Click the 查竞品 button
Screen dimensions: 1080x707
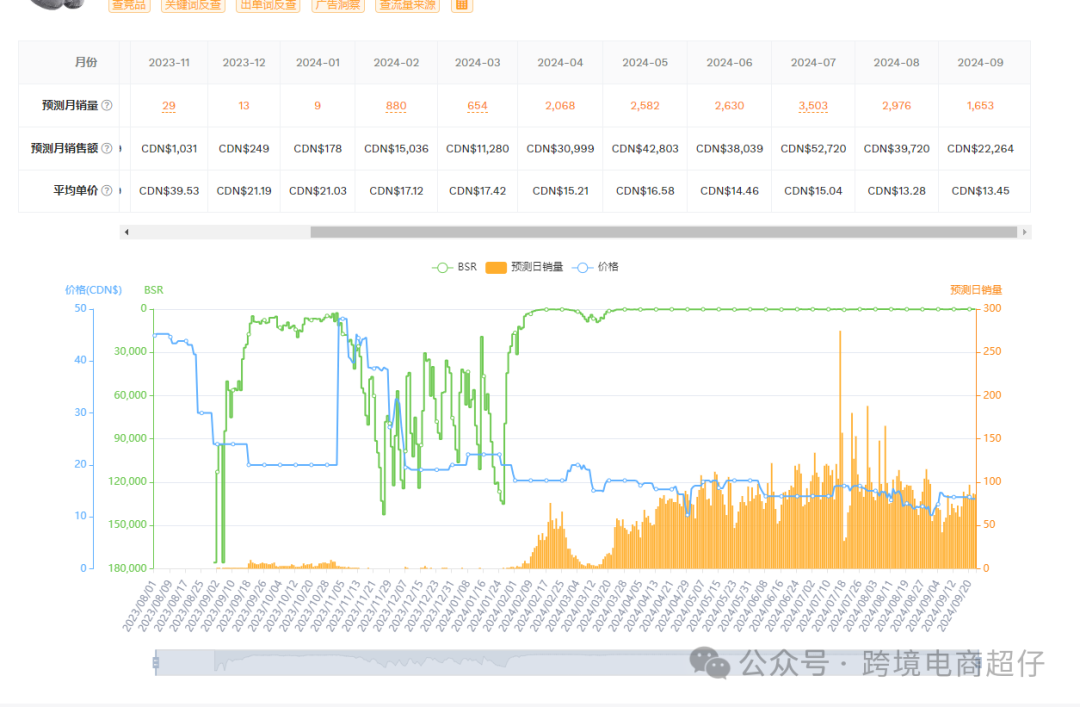(129, 5)
